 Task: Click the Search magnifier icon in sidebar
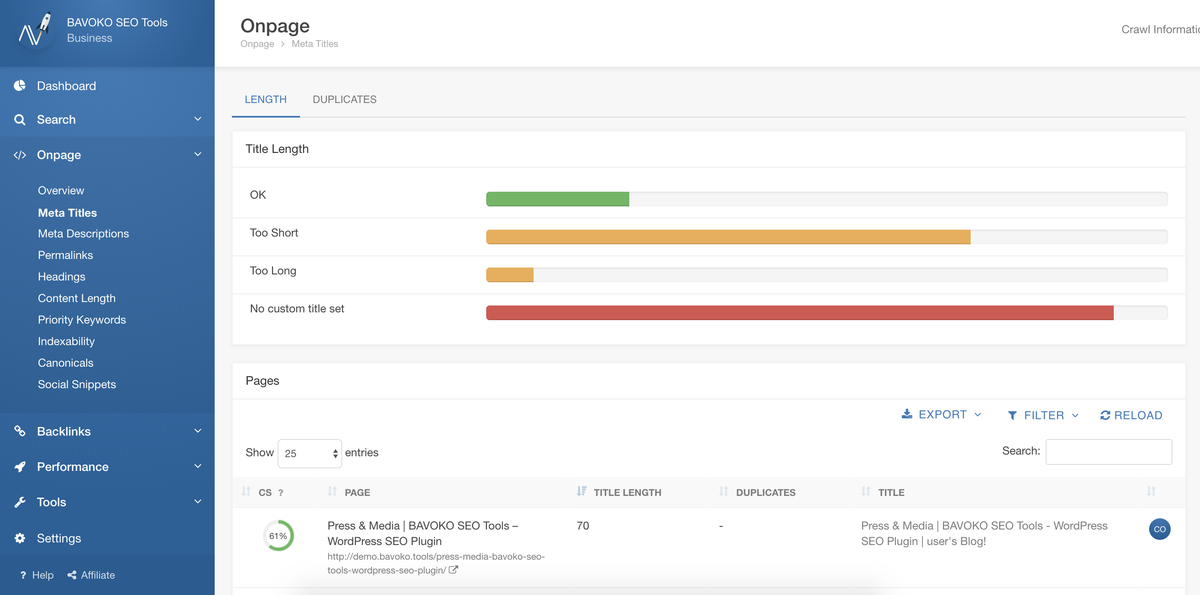[20, 120]
